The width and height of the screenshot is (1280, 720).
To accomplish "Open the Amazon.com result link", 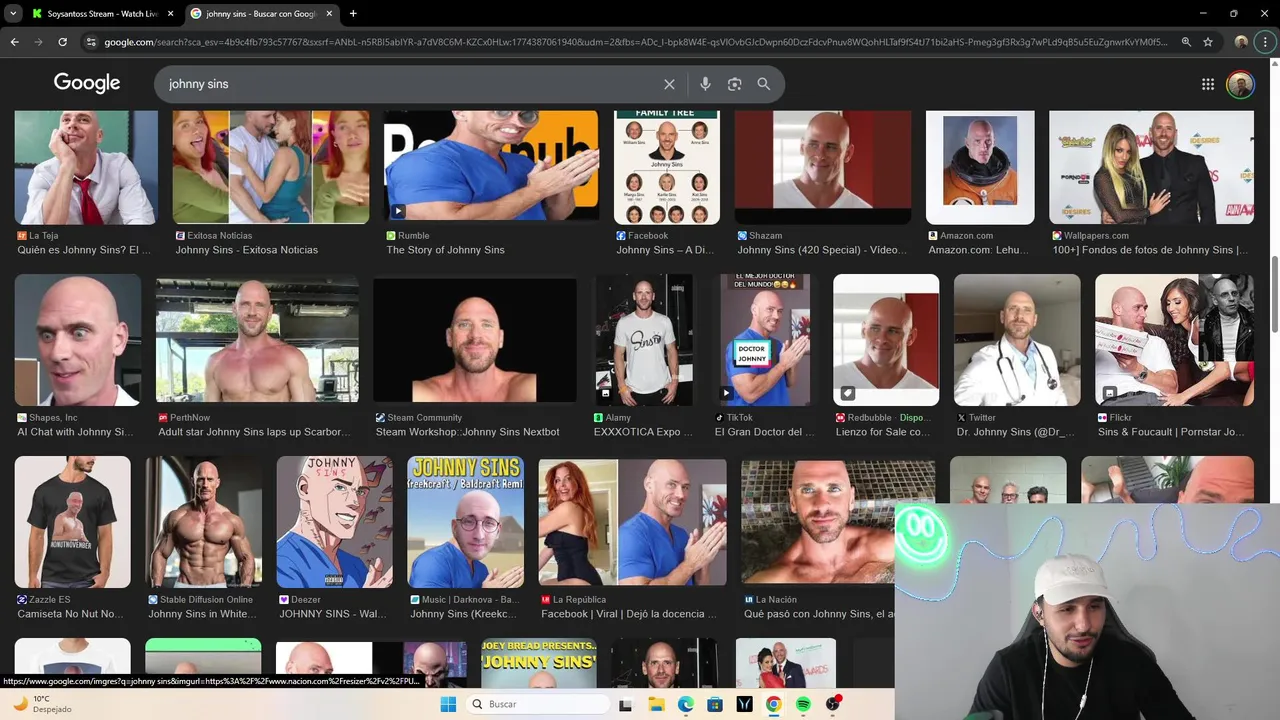I will pyautogui.click(x=977, y=250).
